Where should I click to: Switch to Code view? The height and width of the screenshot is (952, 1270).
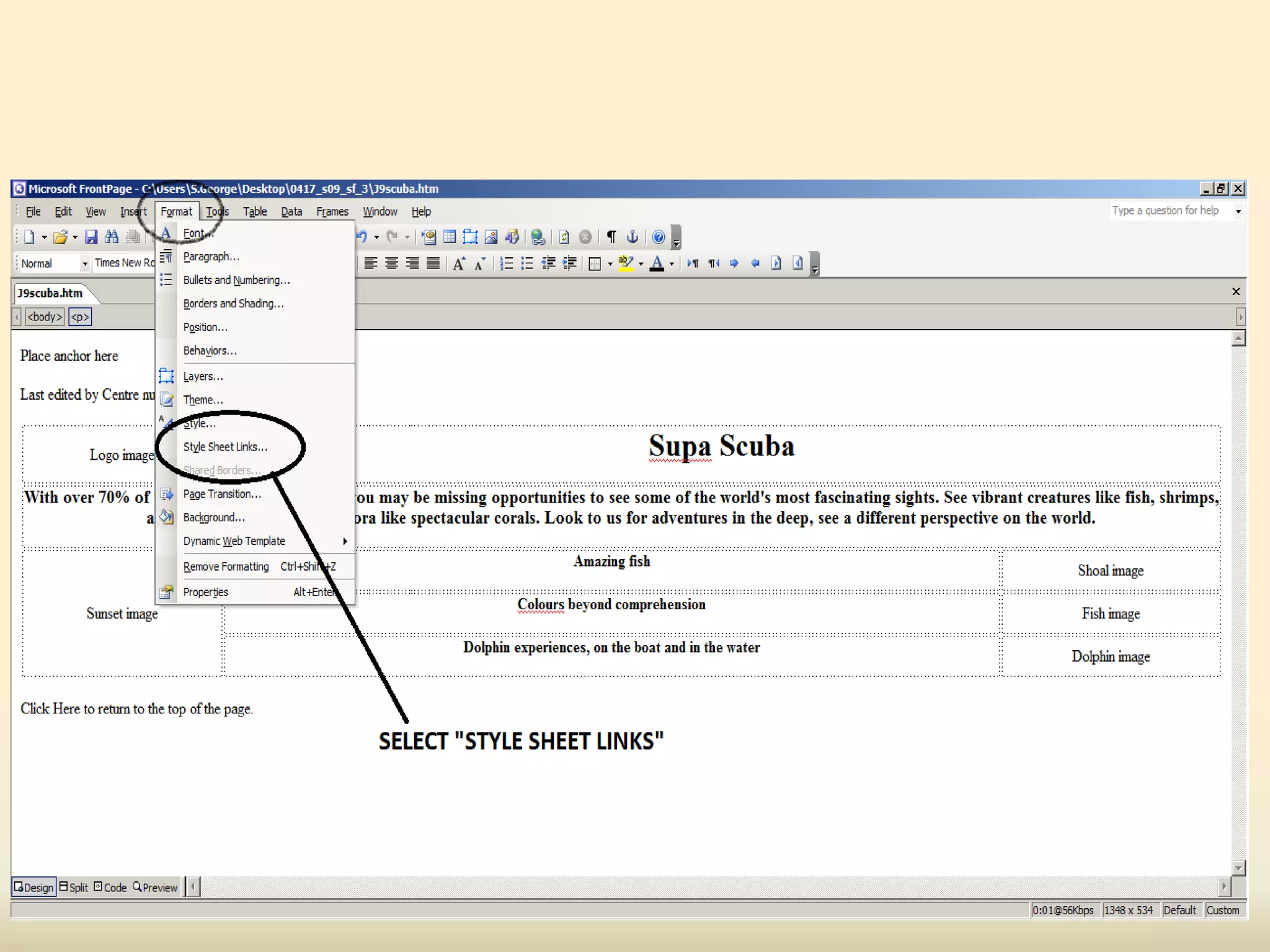(x=110, y=887)
